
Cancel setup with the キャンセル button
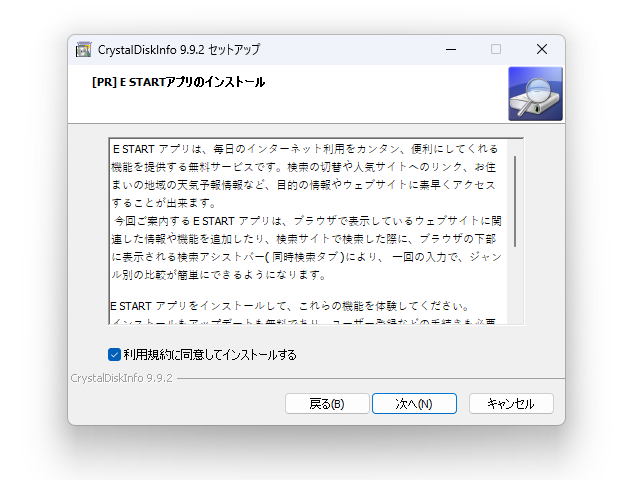[x=511, y=404]
